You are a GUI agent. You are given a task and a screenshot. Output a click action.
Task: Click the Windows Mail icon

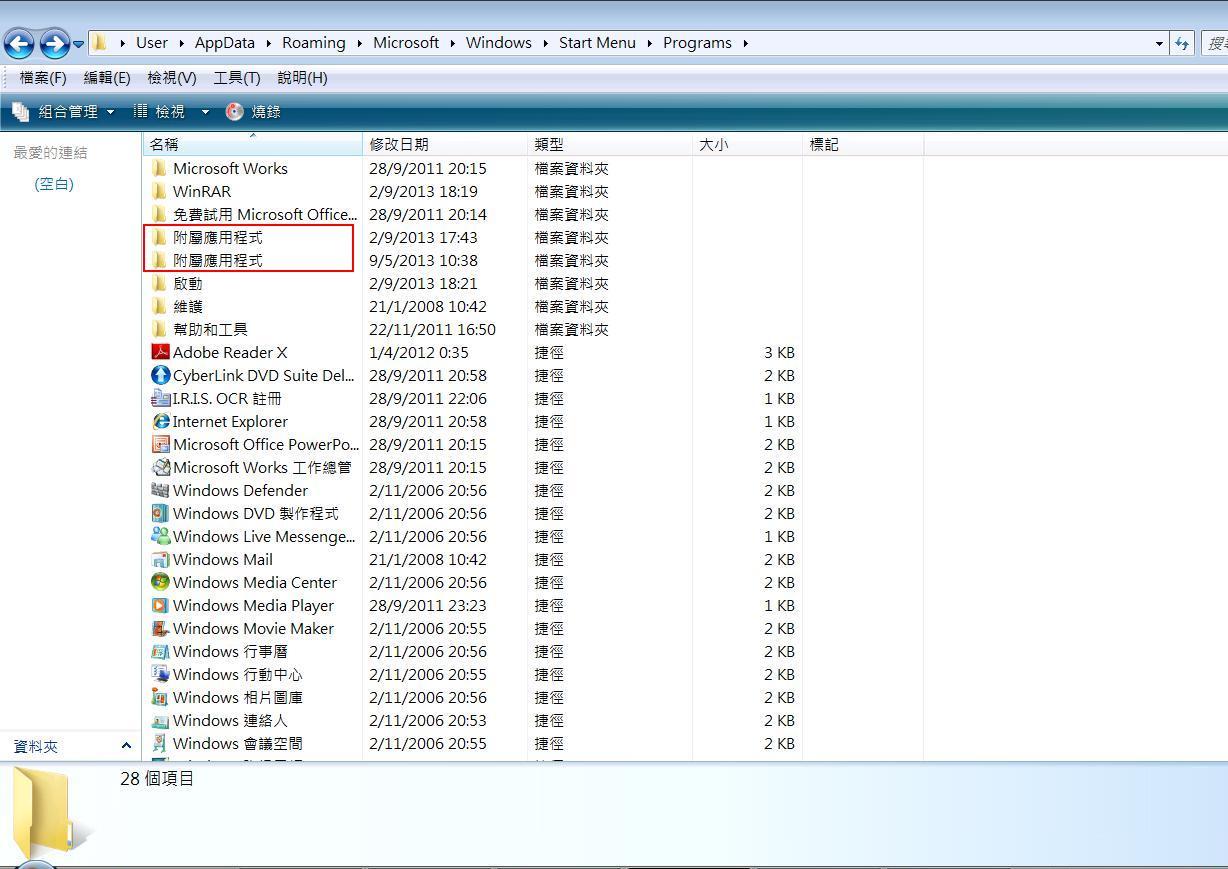[160, 559]
